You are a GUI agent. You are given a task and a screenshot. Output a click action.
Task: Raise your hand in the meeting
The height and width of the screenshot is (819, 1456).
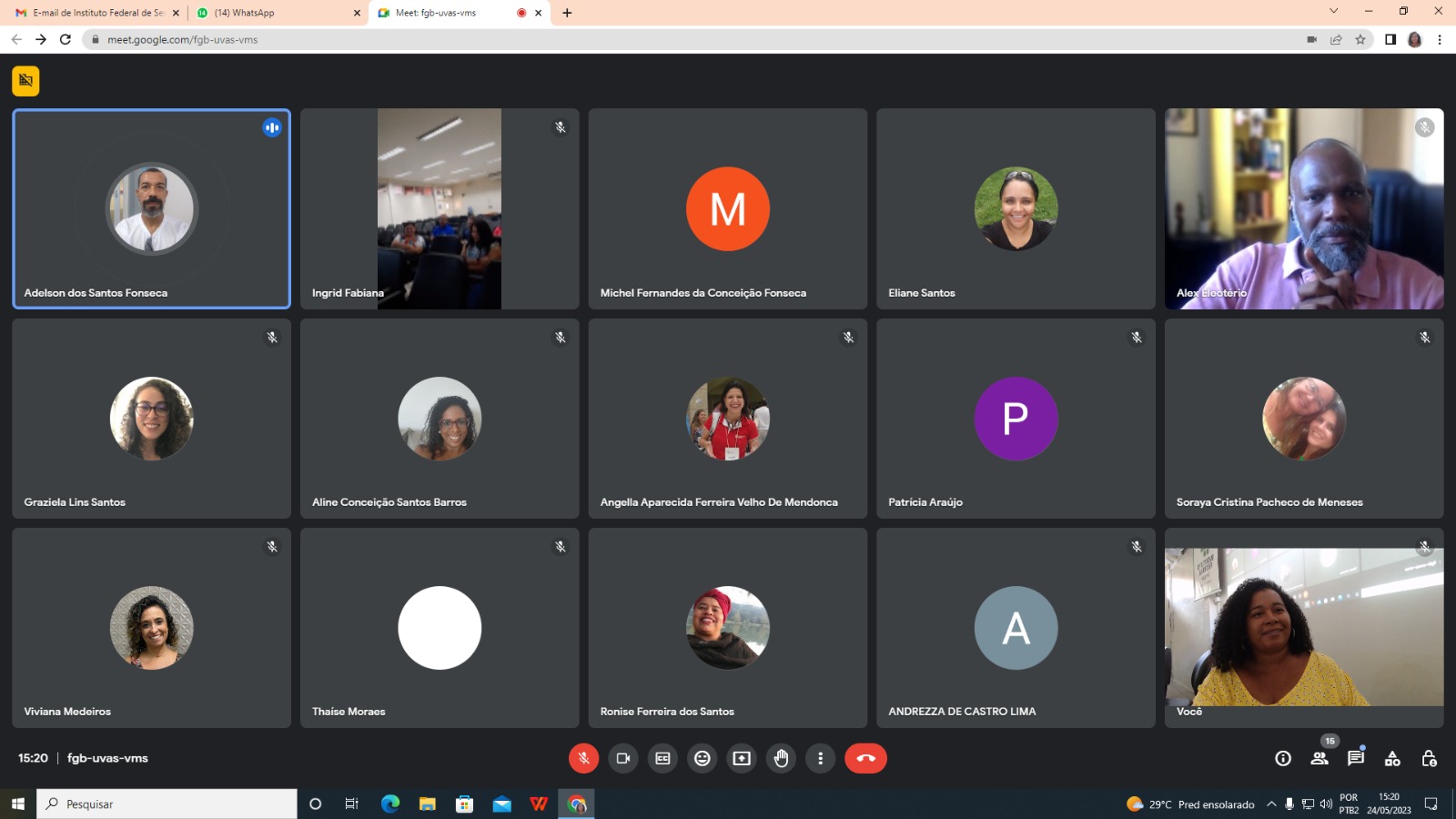[x=781, y=758]
